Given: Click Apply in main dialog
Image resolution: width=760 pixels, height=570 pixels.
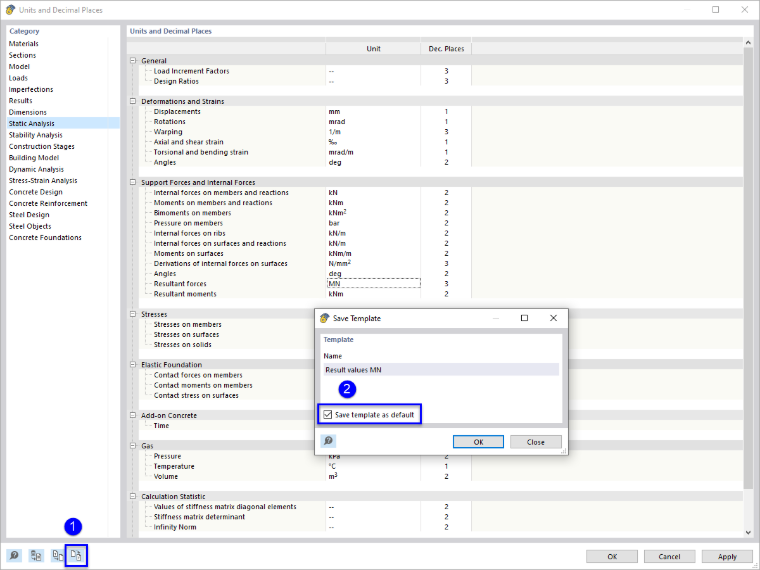Looking at the screenshot, I should (x=727, y=556).
